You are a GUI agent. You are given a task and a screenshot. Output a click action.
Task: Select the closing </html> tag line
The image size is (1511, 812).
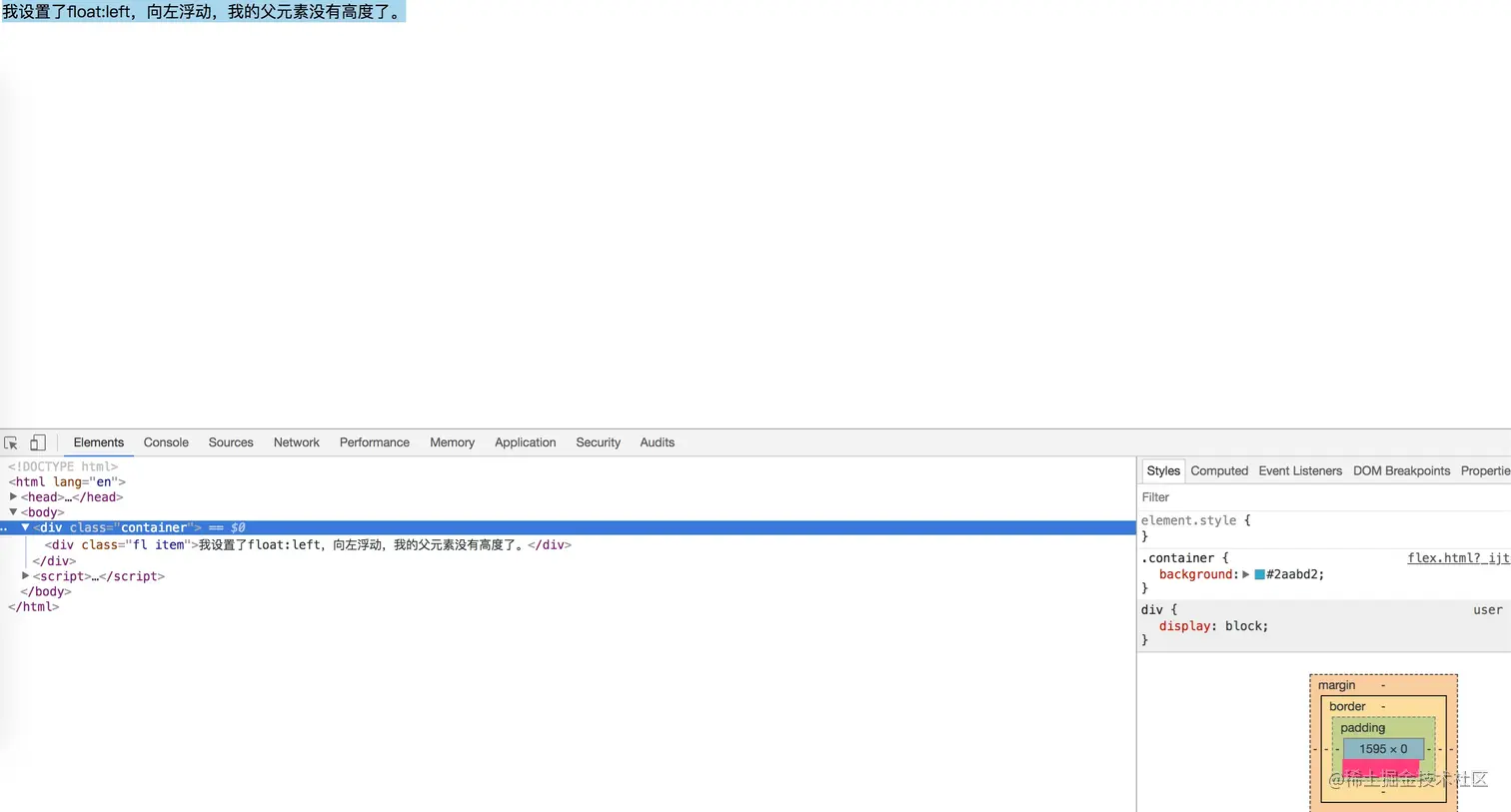click(33, 606)
